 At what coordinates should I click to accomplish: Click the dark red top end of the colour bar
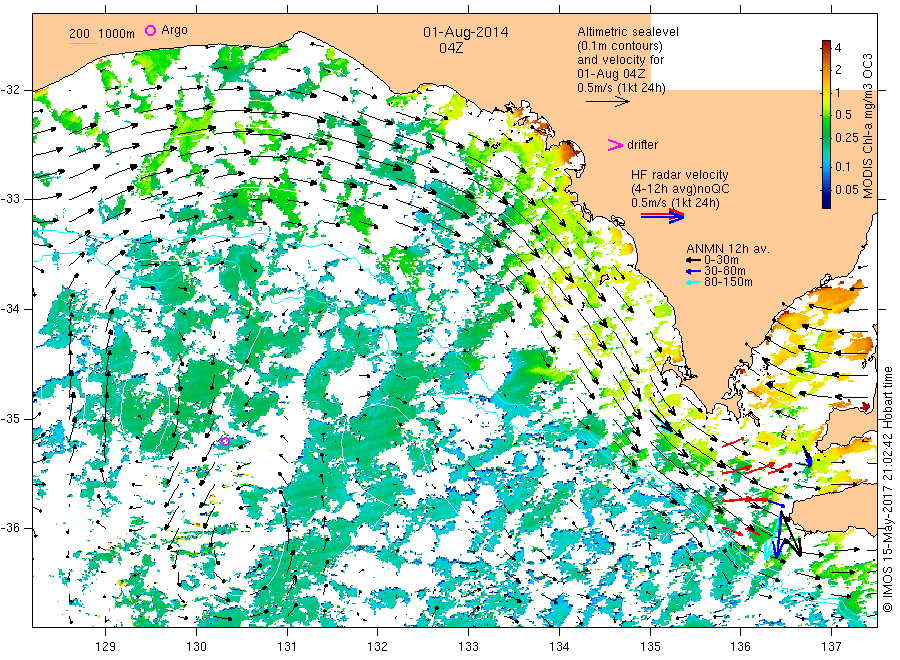click(x=826, y=44)
